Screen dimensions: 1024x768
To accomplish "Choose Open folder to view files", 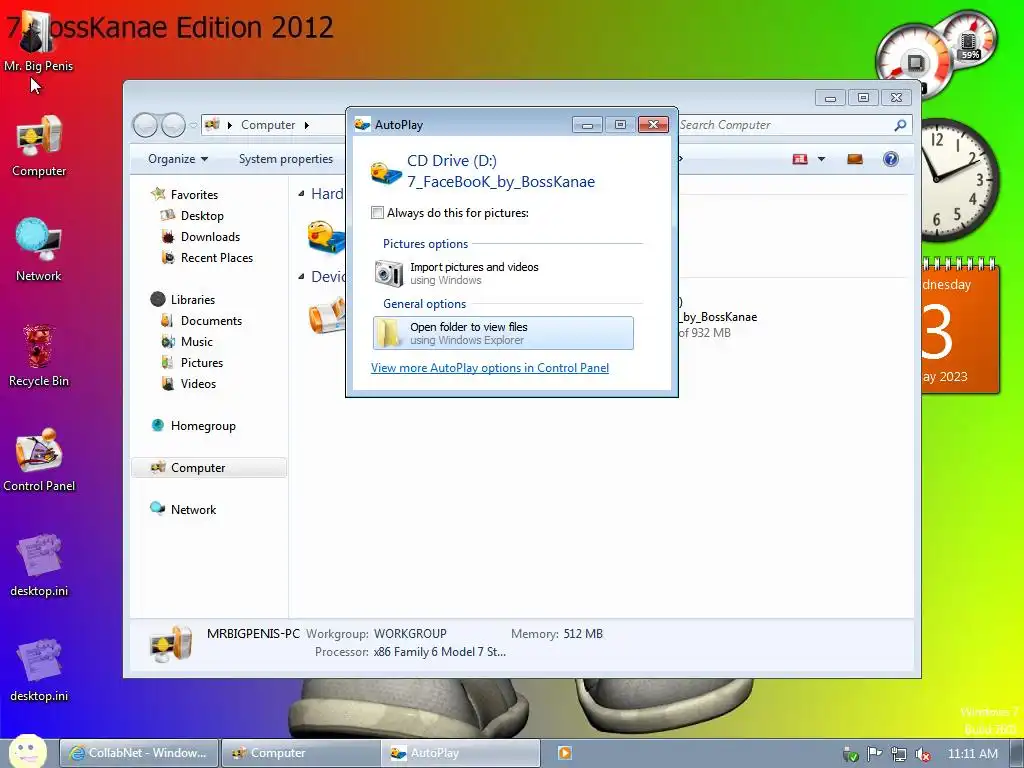I will pyautogui.click(x=503, y=333).
